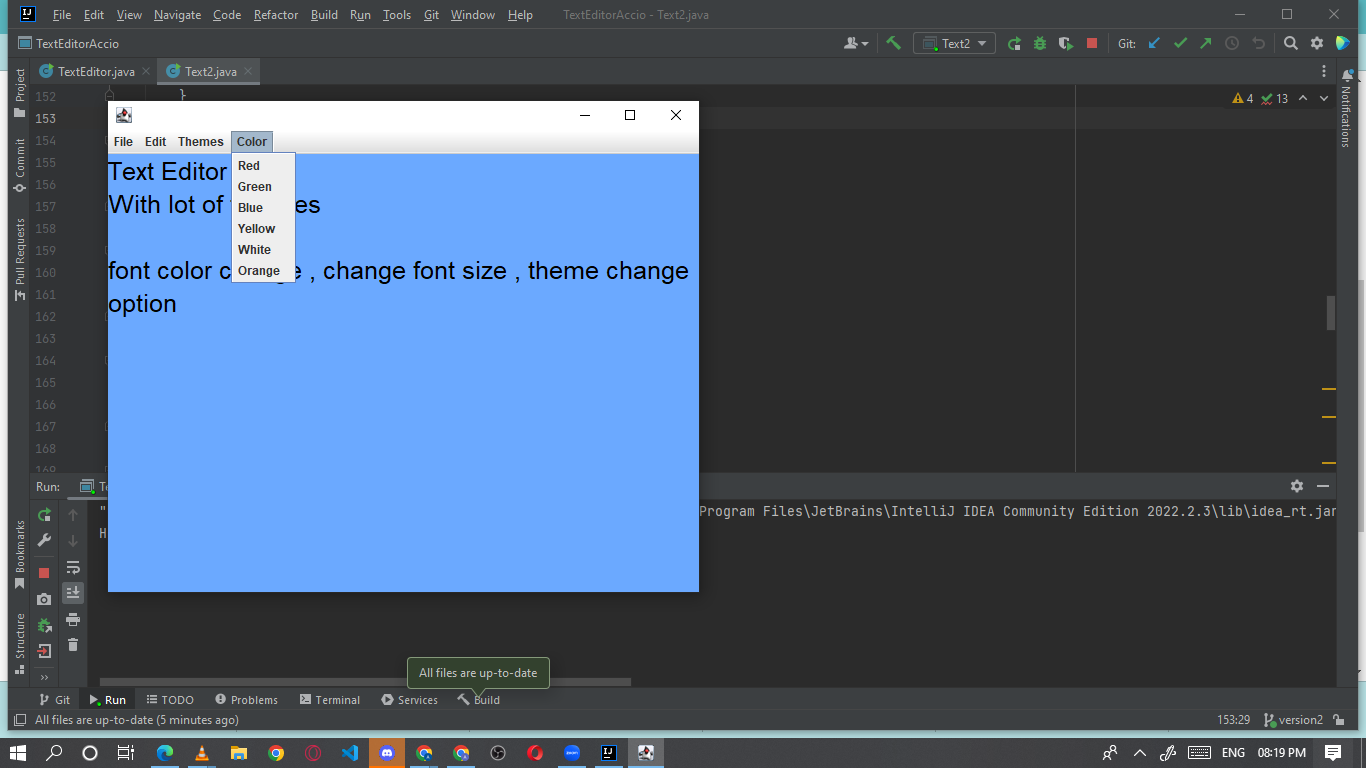The height and width of the screenshot is (768, 1366).
Task: Start debugging with the bug icon
Action: (1039, 43)
